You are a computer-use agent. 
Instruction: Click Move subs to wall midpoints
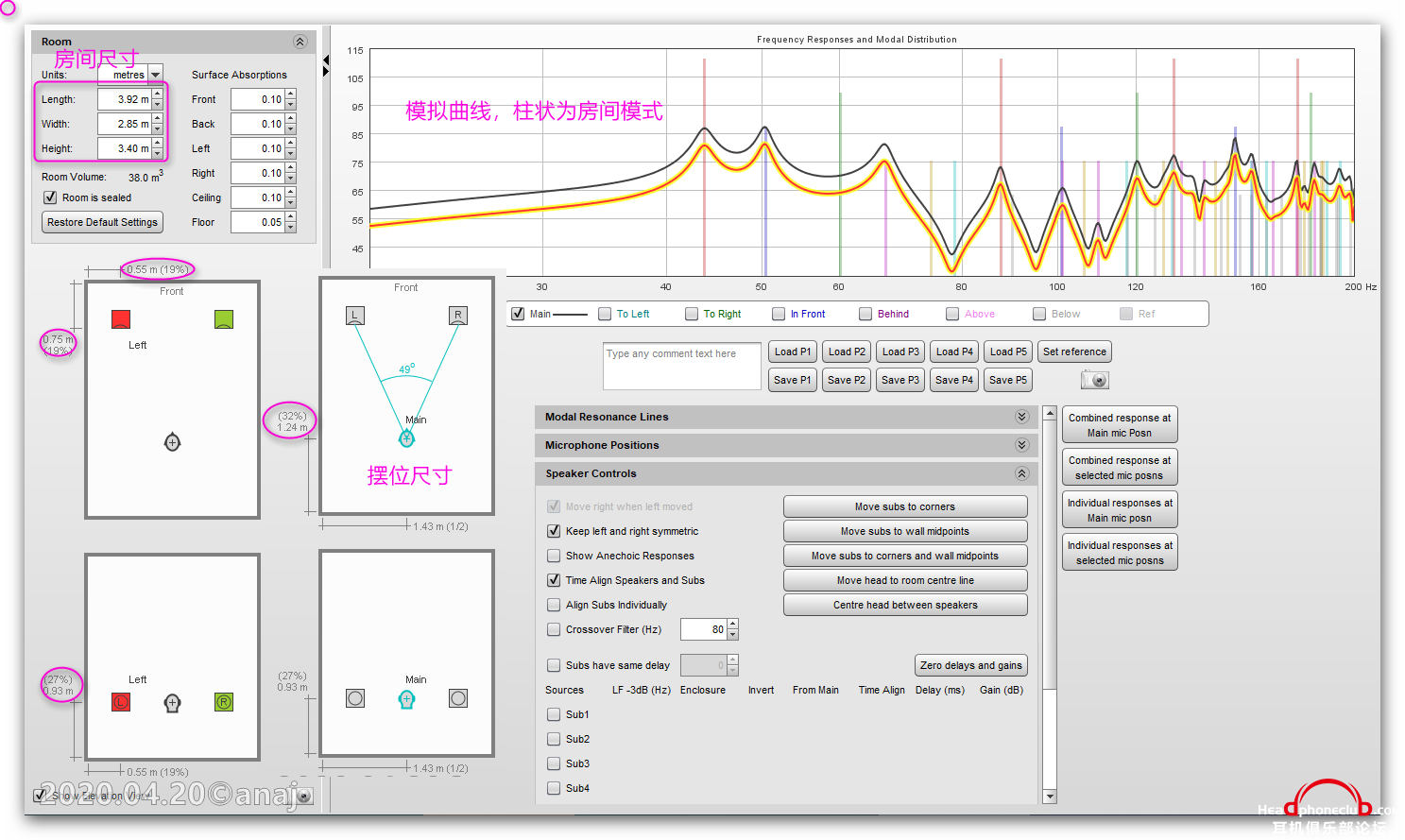tap(905, 531)
